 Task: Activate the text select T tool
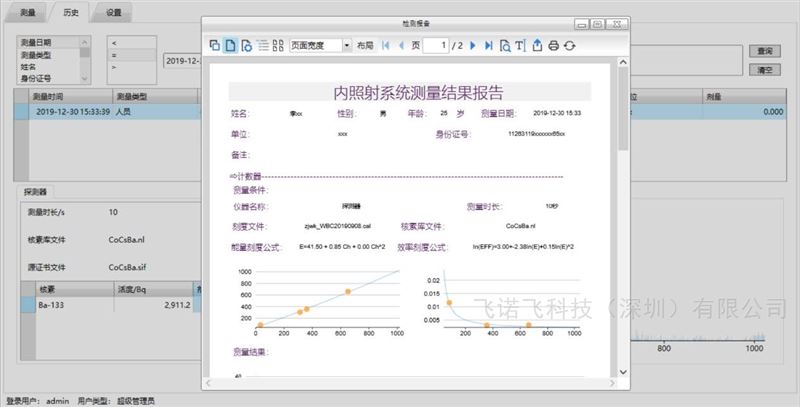(519, 45)
